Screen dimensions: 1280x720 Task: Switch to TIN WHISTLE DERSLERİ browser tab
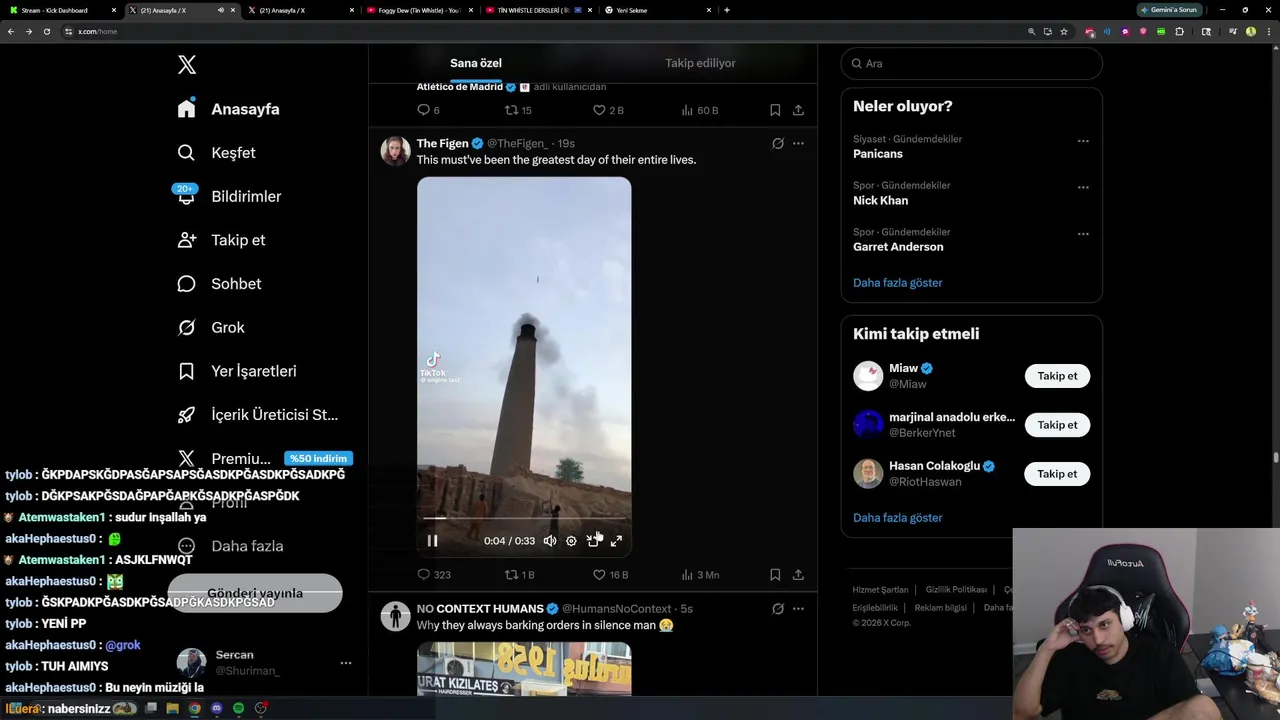[539, 10]
